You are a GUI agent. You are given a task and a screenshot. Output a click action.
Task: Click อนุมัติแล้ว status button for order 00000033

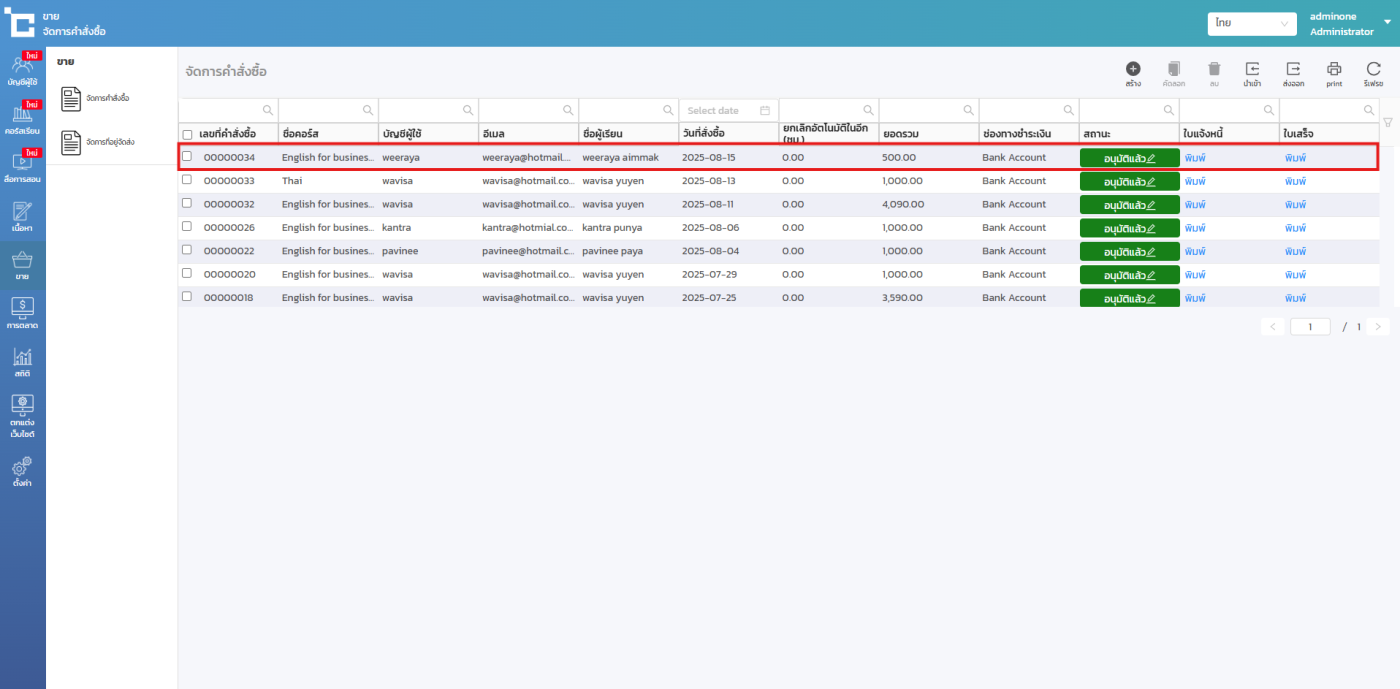(x=1129, y=181)
